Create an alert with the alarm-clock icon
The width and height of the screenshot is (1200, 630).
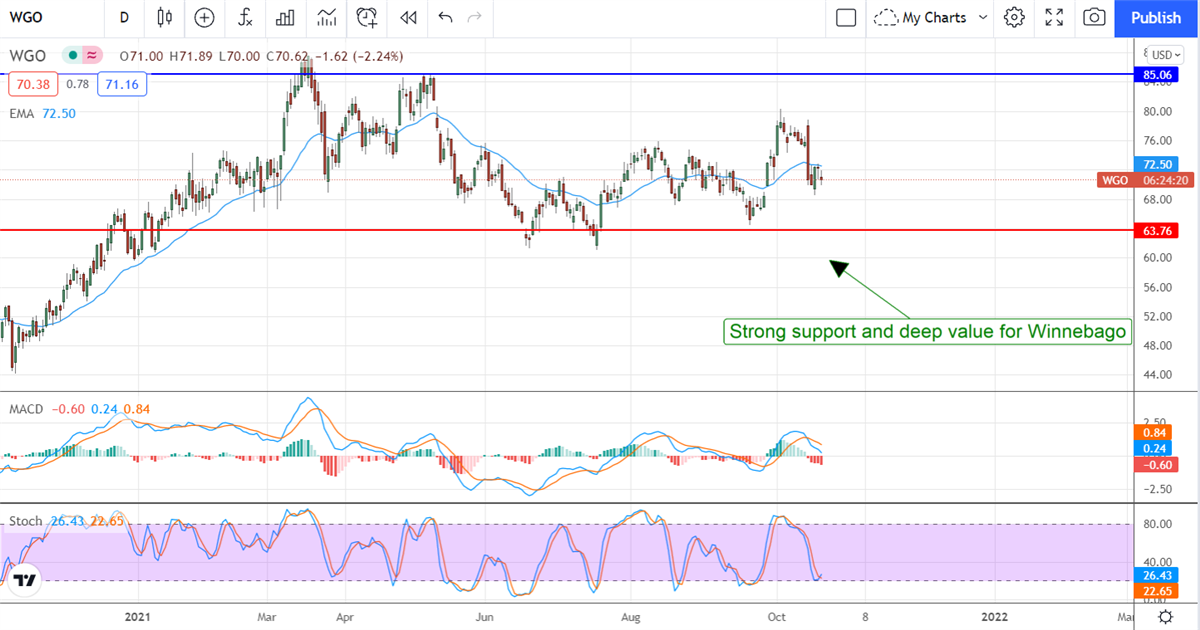point(367,17)
